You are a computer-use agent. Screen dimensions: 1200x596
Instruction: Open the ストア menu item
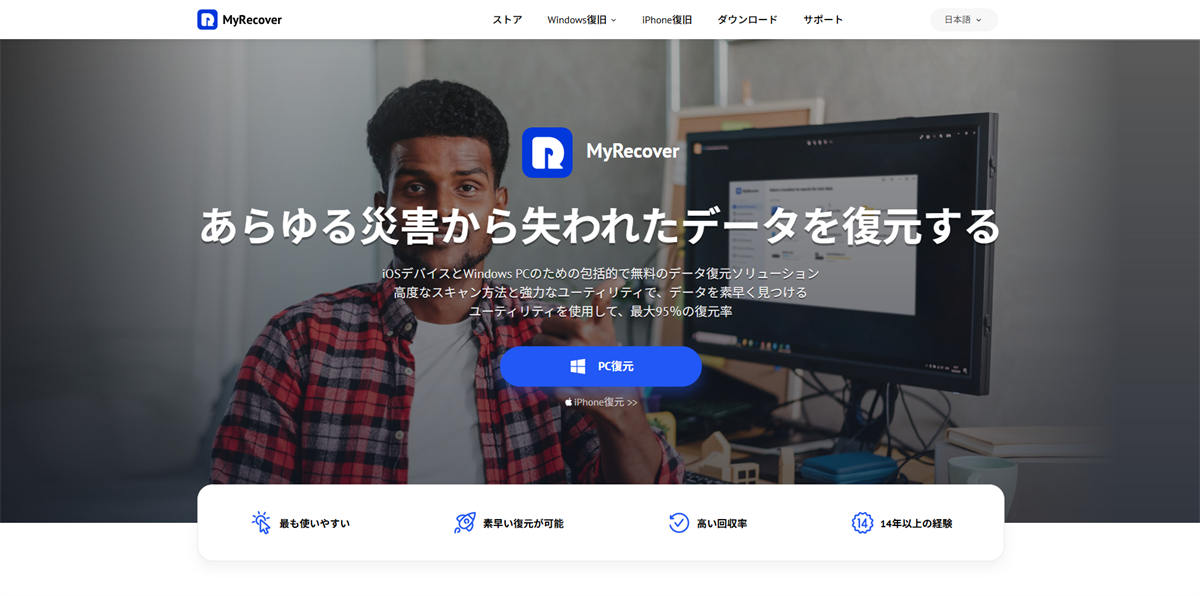tap(507, 20)
